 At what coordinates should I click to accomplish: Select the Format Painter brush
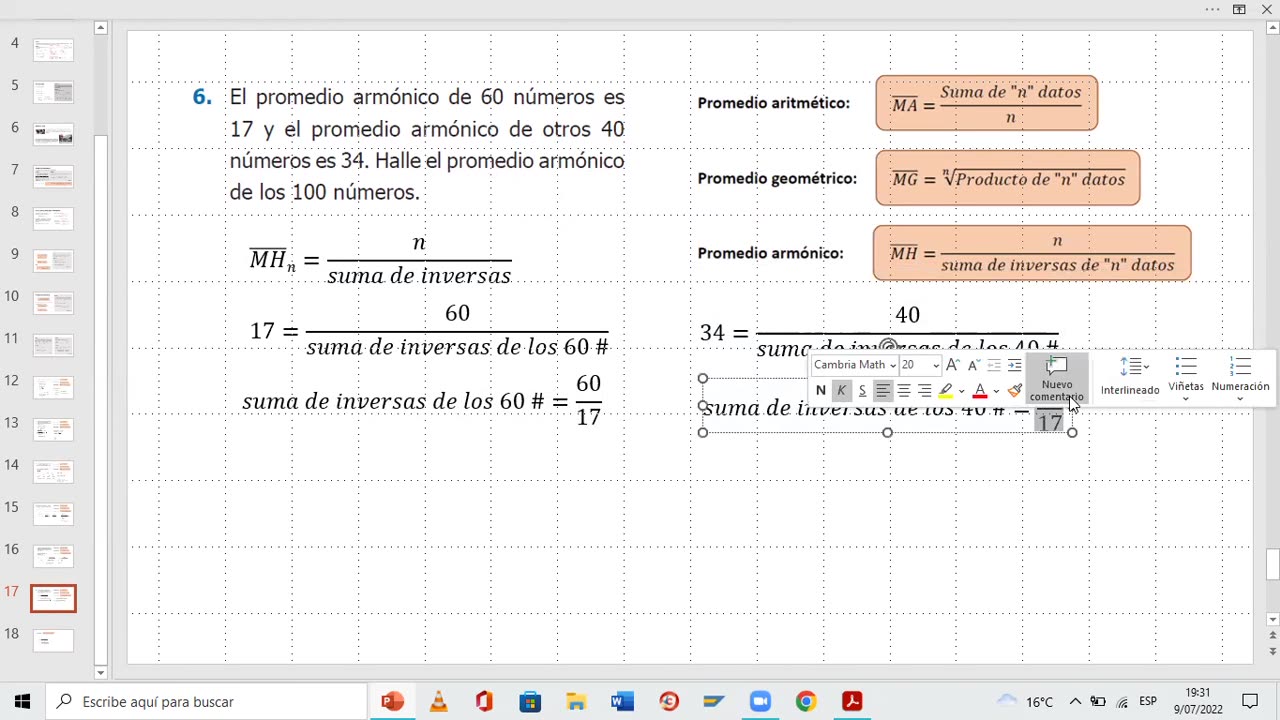tap(1015, 391)
